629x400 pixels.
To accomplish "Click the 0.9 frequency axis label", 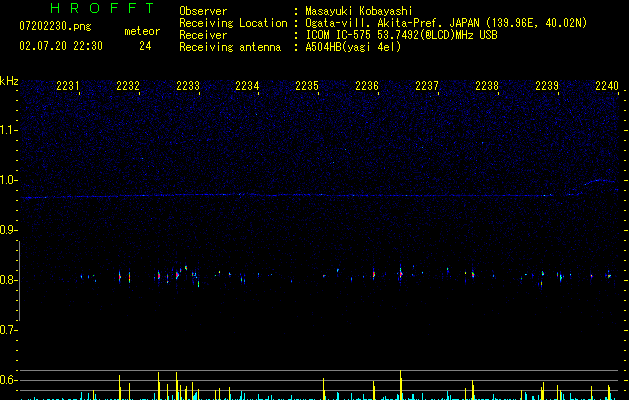I will 8,230.
